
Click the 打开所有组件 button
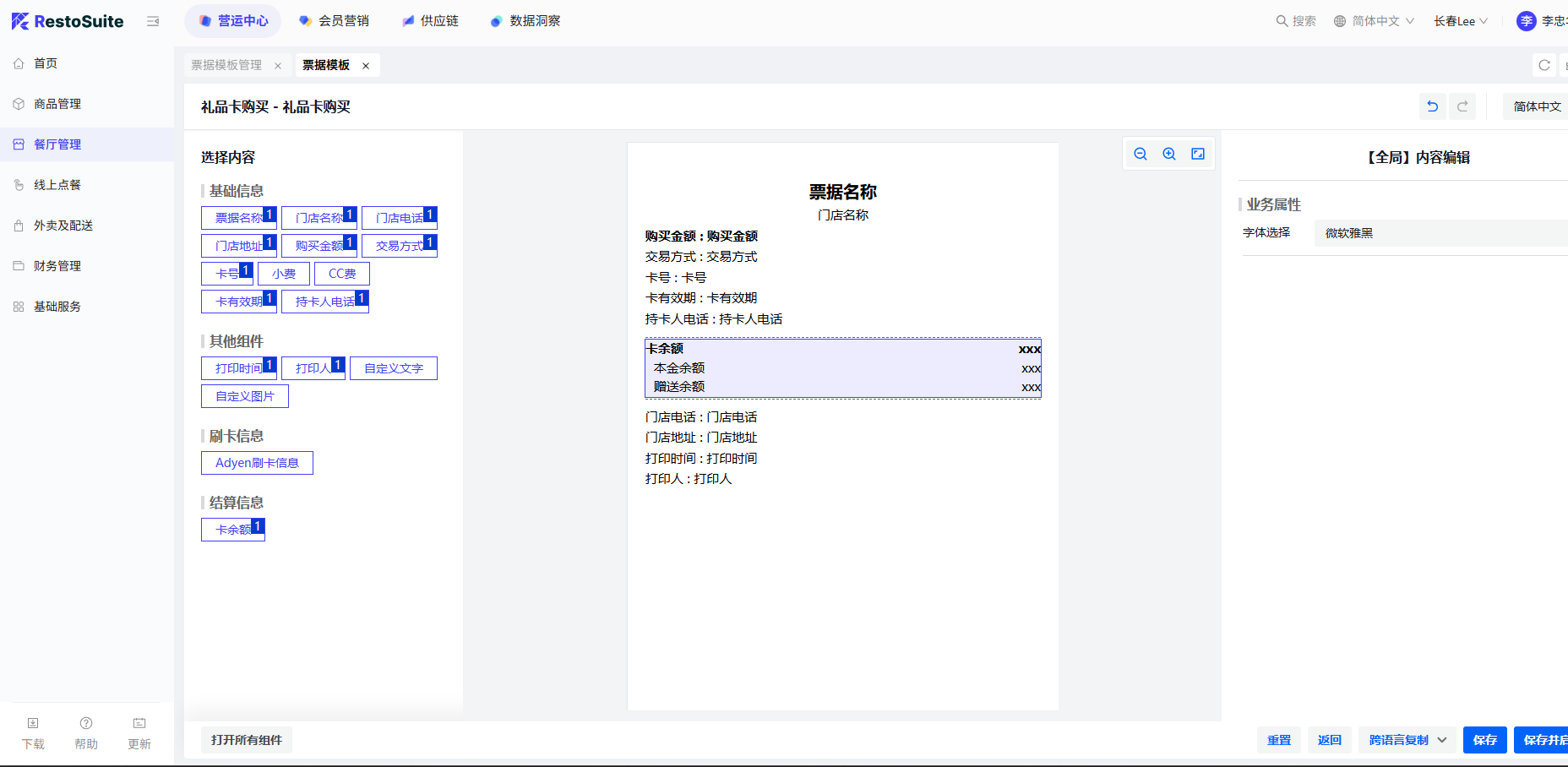pyautogui.click(x=247, y=740)
